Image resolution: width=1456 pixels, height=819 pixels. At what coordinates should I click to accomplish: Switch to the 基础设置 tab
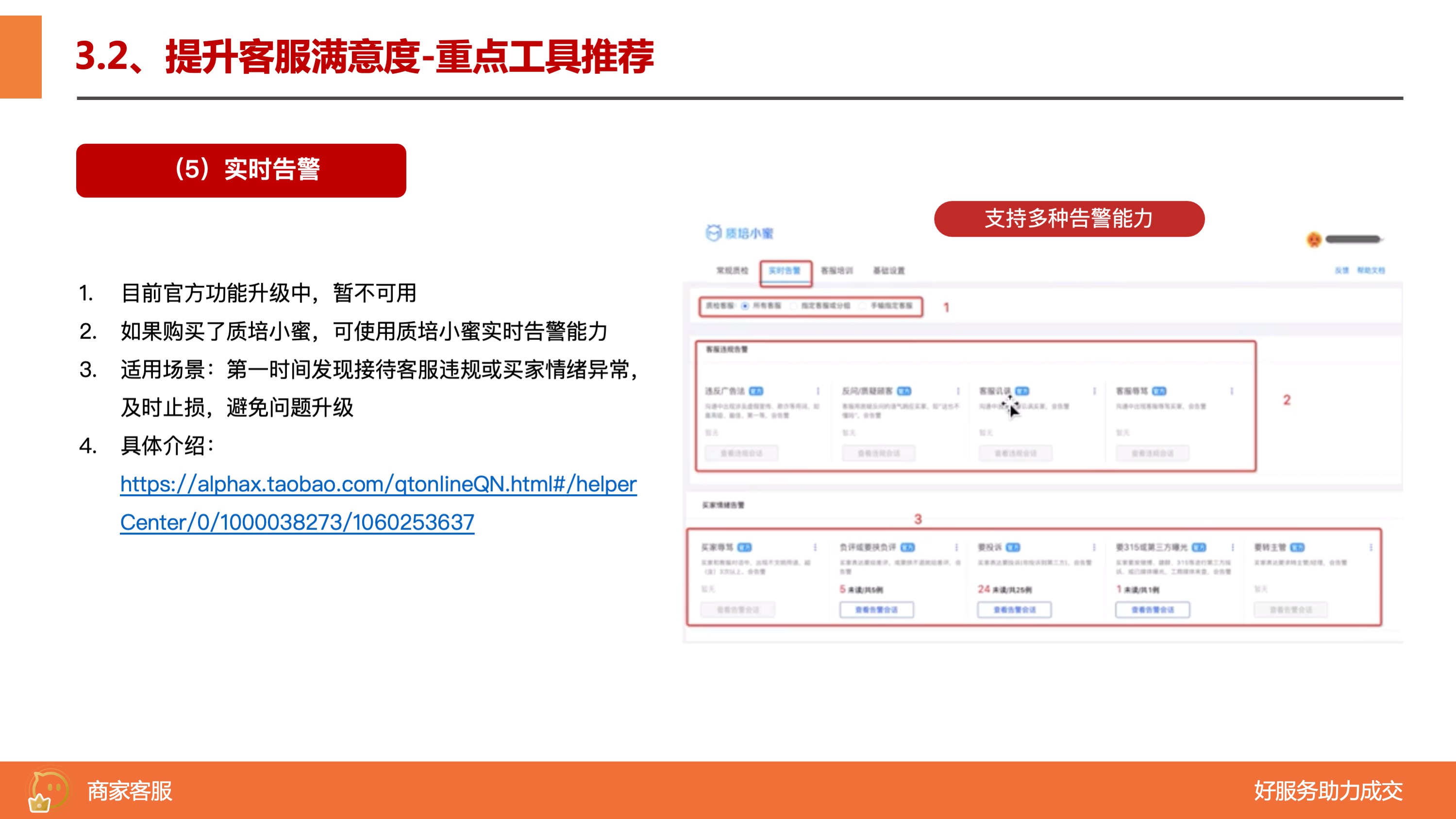pyautogui.click(x=889, y=271)
